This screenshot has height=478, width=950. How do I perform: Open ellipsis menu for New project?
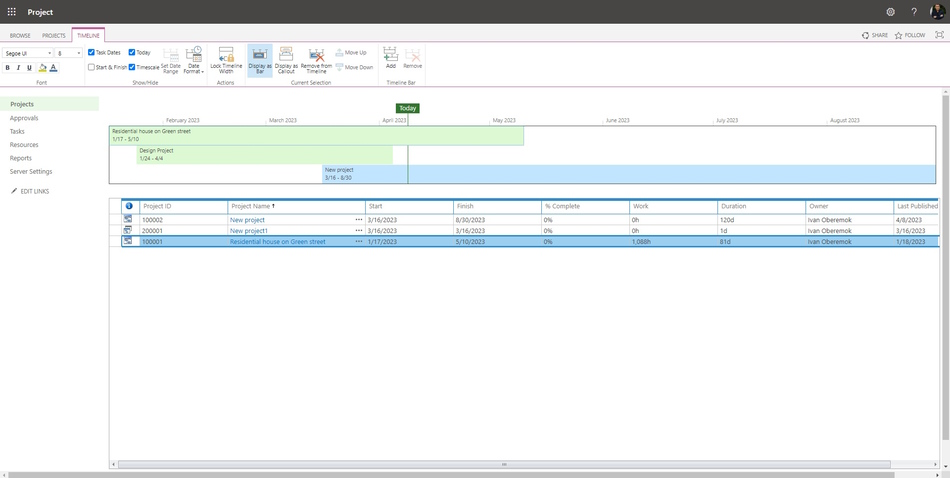tap(359, 220)
